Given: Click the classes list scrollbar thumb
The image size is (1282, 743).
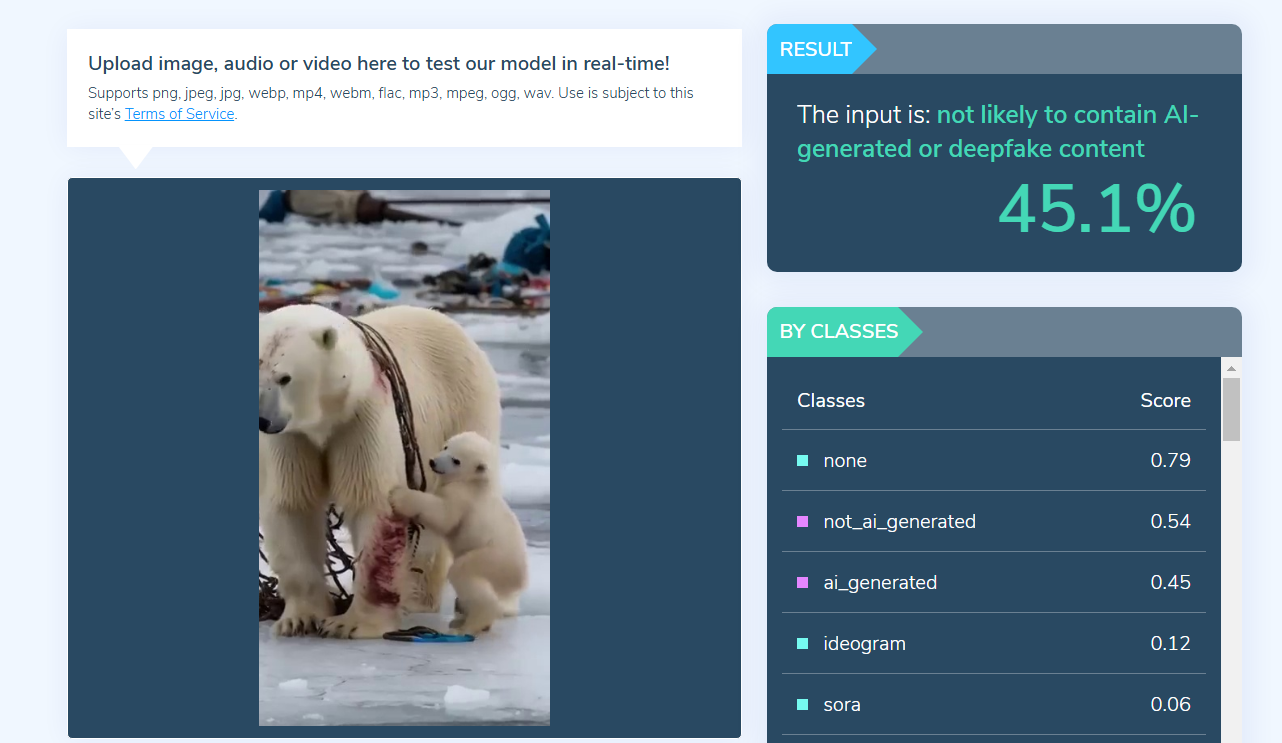Looking at the screenshot, I should pyautogui.click(x=1232, y=409).
